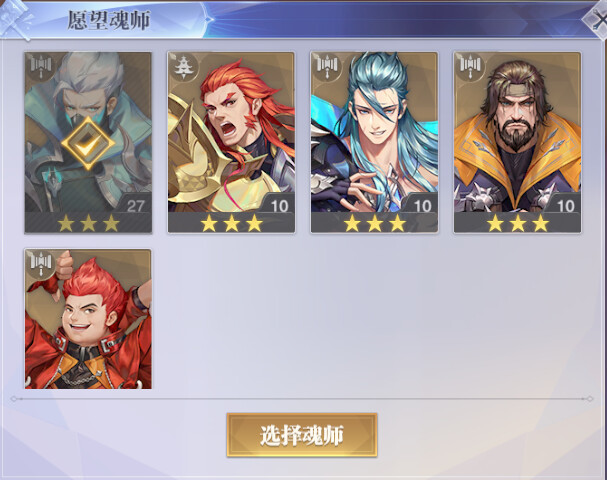607x480 pixels.
Task: Select the bearded hero in orange coat
Action: coord(518,142)
